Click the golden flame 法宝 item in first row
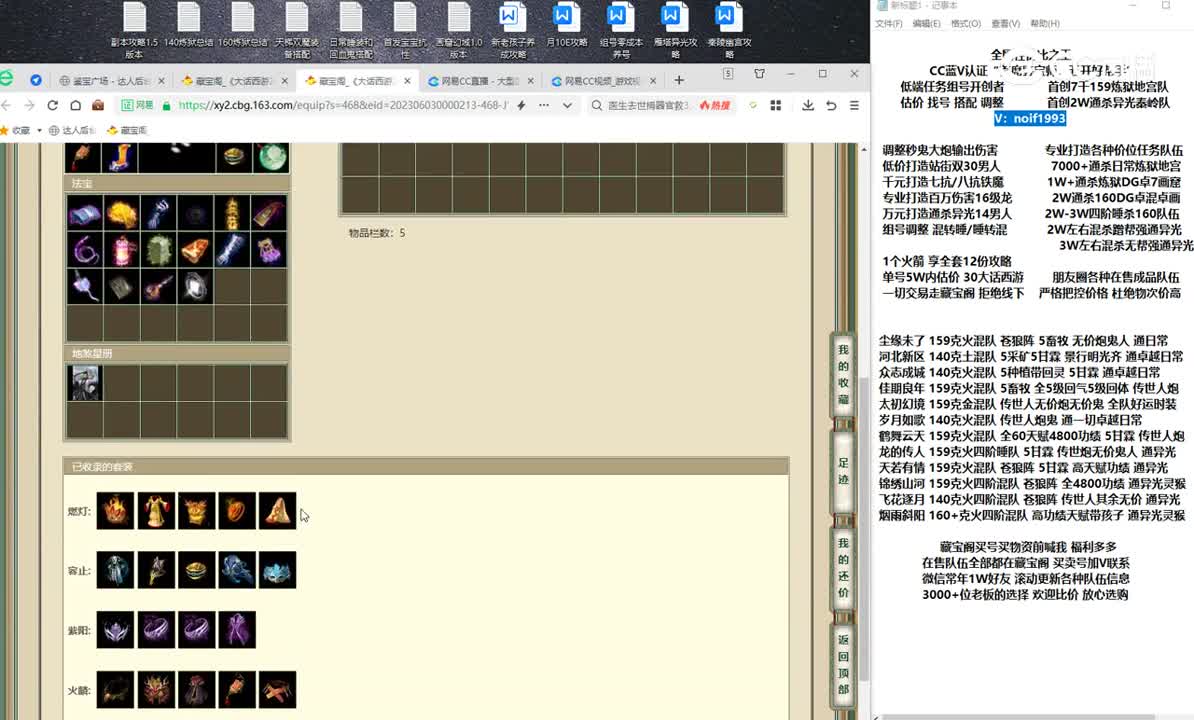The image size is (1194, 720). point(121,212)
